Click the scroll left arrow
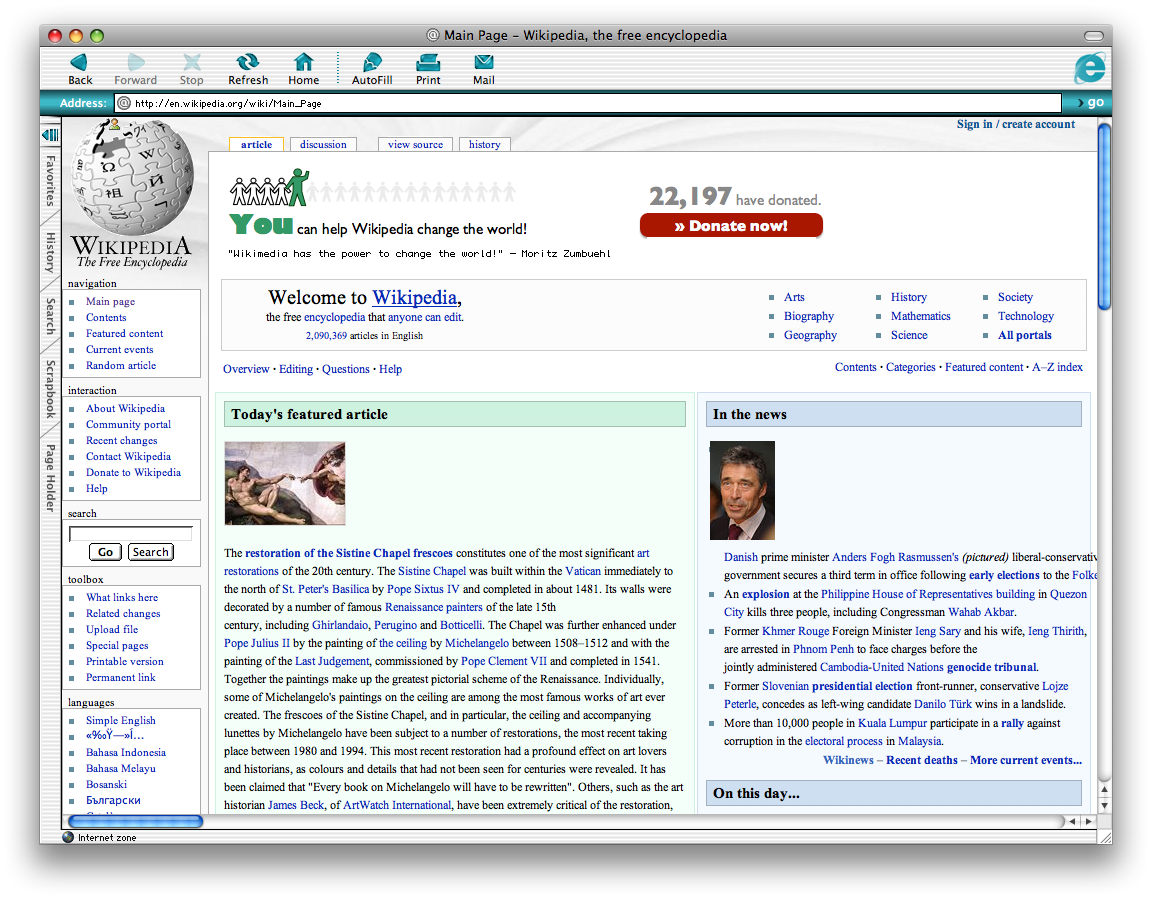Screen dimensions: 1152x899 click(x=1072, y=821)
